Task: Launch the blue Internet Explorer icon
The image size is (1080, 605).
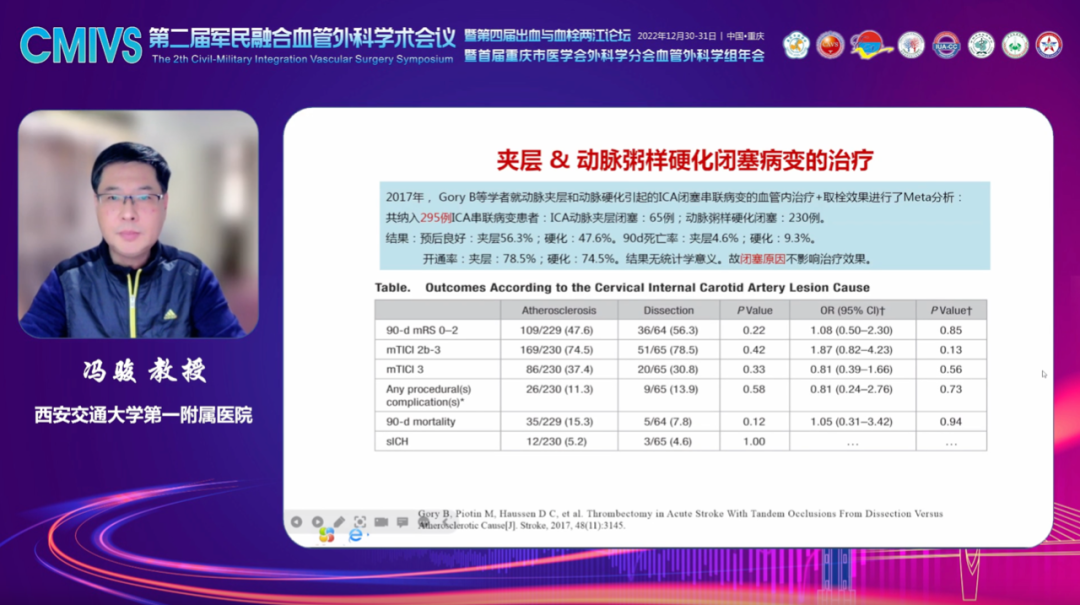Action: click(355, 535)
